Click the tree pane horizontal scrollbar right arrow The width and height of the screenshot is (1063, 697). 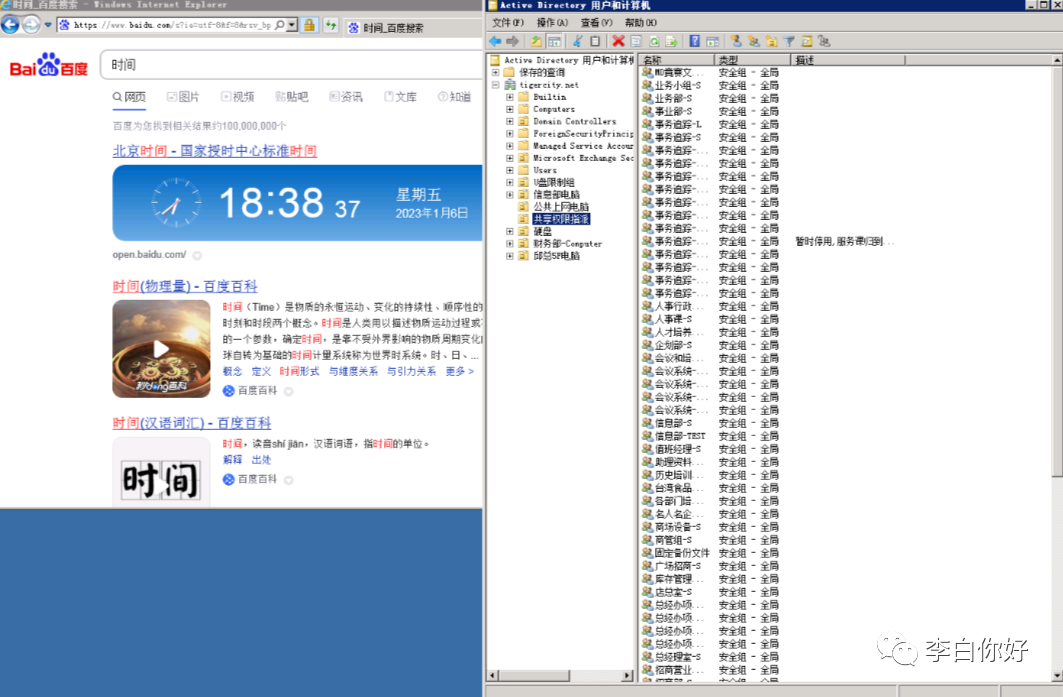[628, 675]
